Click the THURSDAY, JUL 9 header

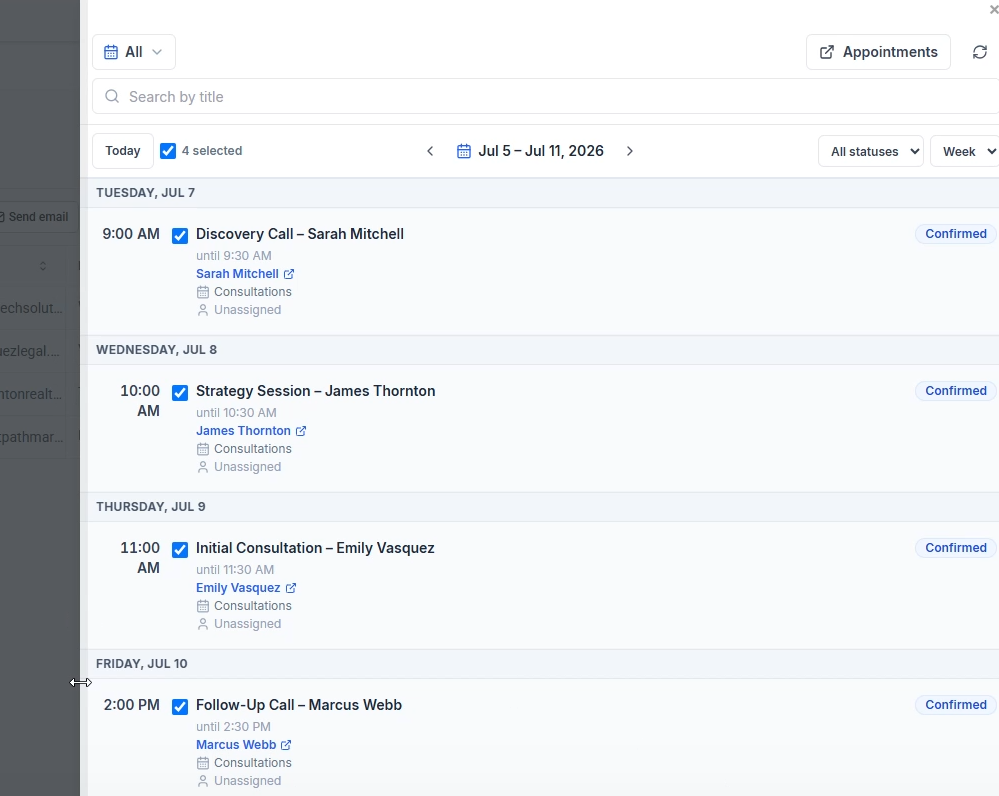(150, 507)
